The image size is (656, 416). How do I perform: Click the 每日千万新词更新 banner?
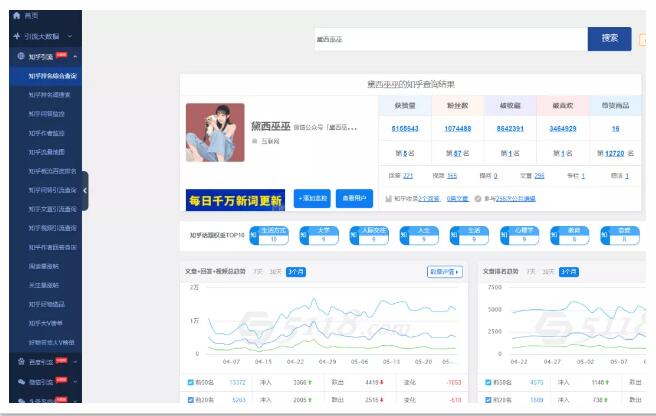pos(235,200)
